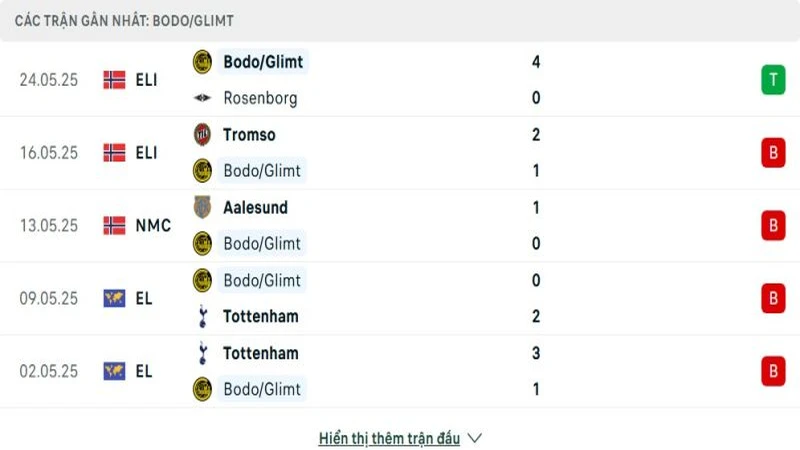Click the red B badge for Aalesund match
The height and width of the screenshot is (450, 800).
tap(772, 226)
